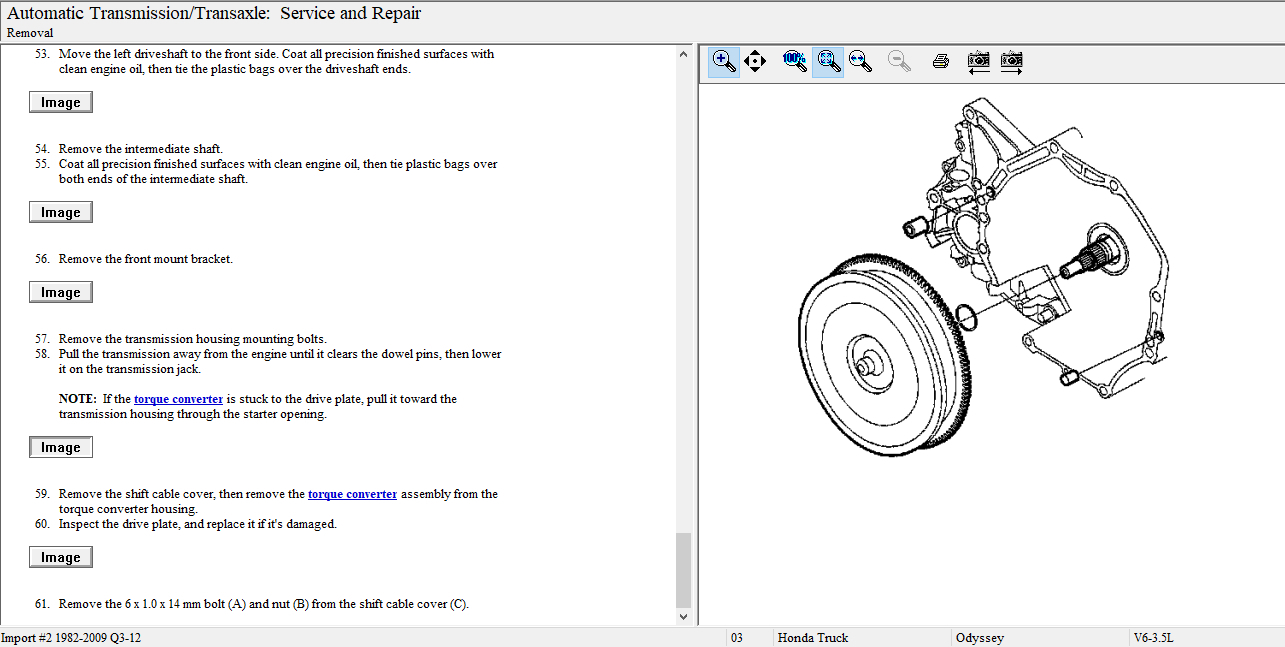This screenshot has width=1285, height=647.
Task: Select the zoom in magnifier tool
Action: 724,62
